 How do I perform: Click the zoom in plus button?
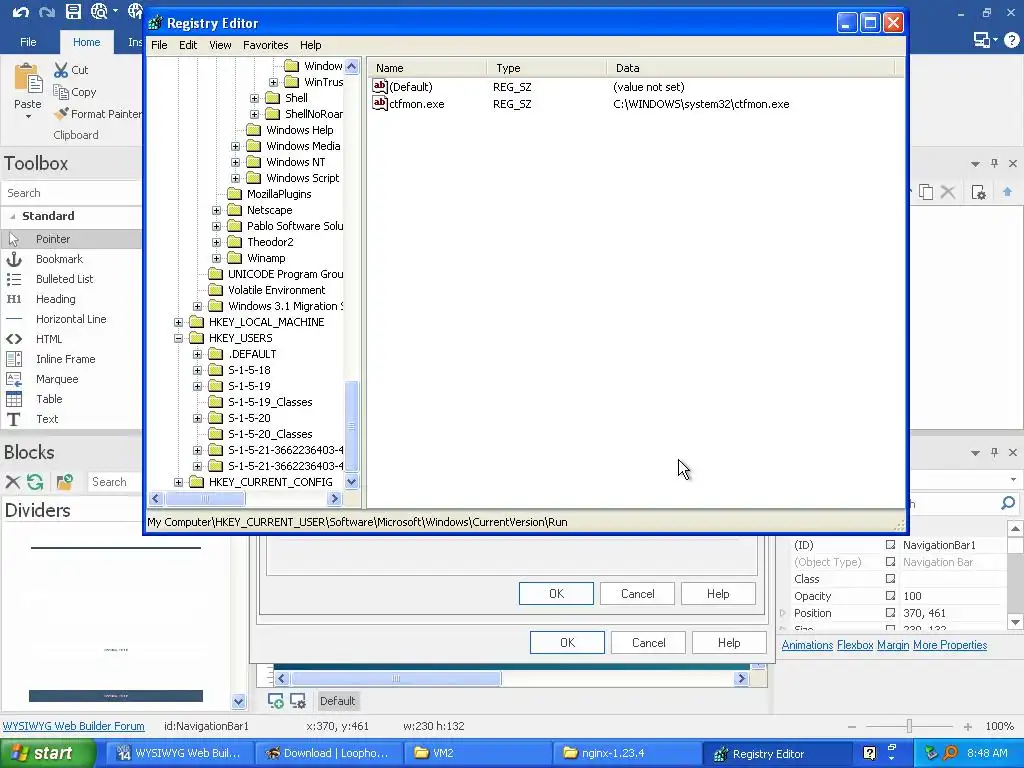pyautogui.click(x=968, y=726)
